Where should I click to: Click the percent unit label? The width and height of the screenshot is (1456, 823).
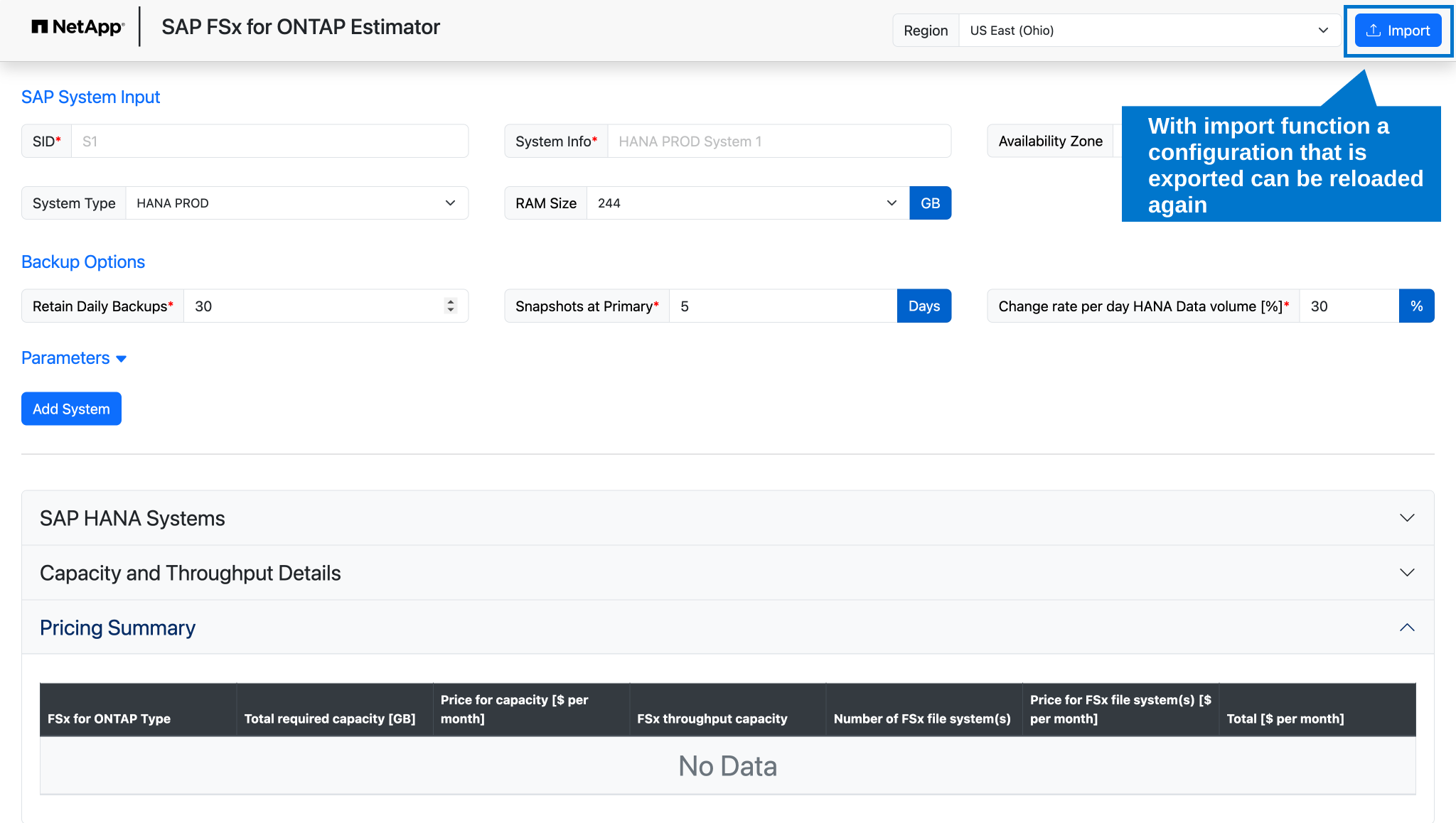pyautogui.click(x=1416, y=306)
